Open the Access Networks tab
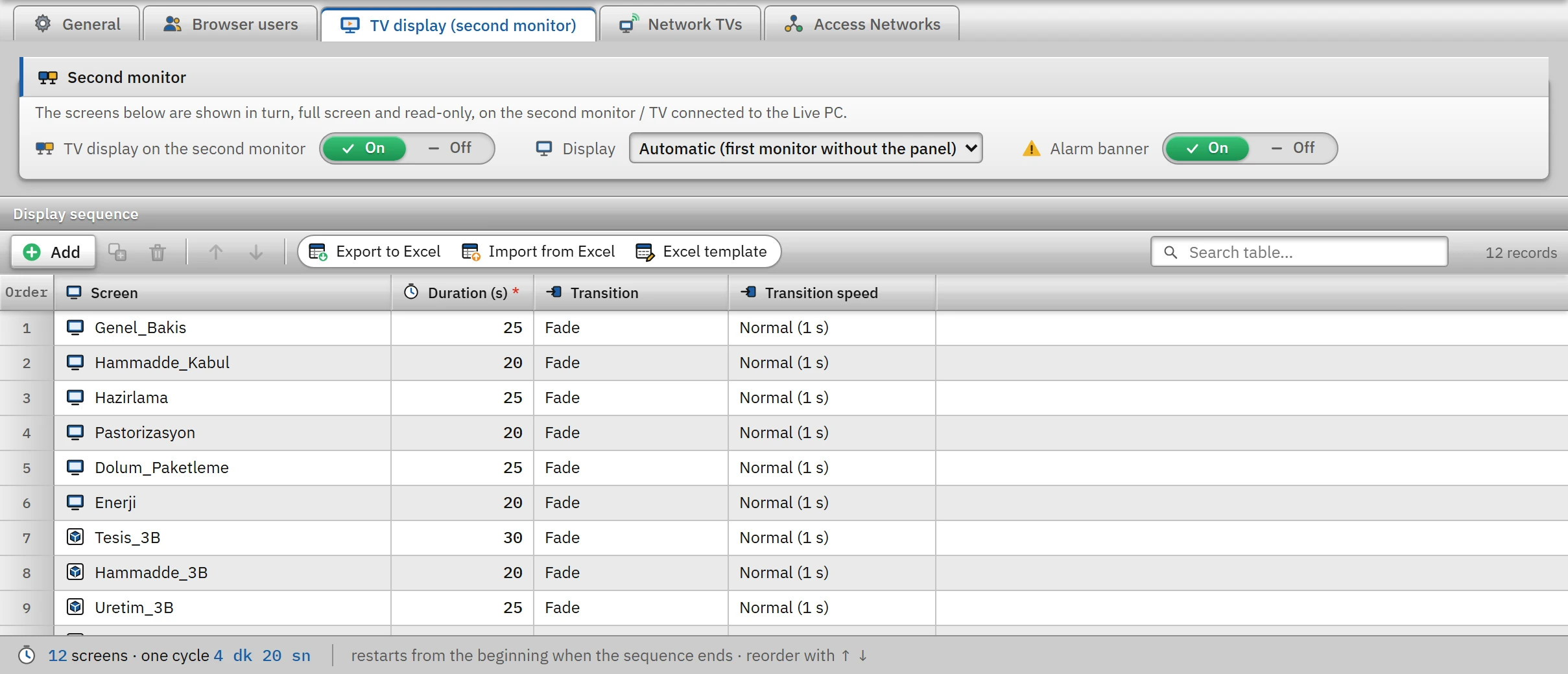 pyautogui.click(x=862, y=24)
